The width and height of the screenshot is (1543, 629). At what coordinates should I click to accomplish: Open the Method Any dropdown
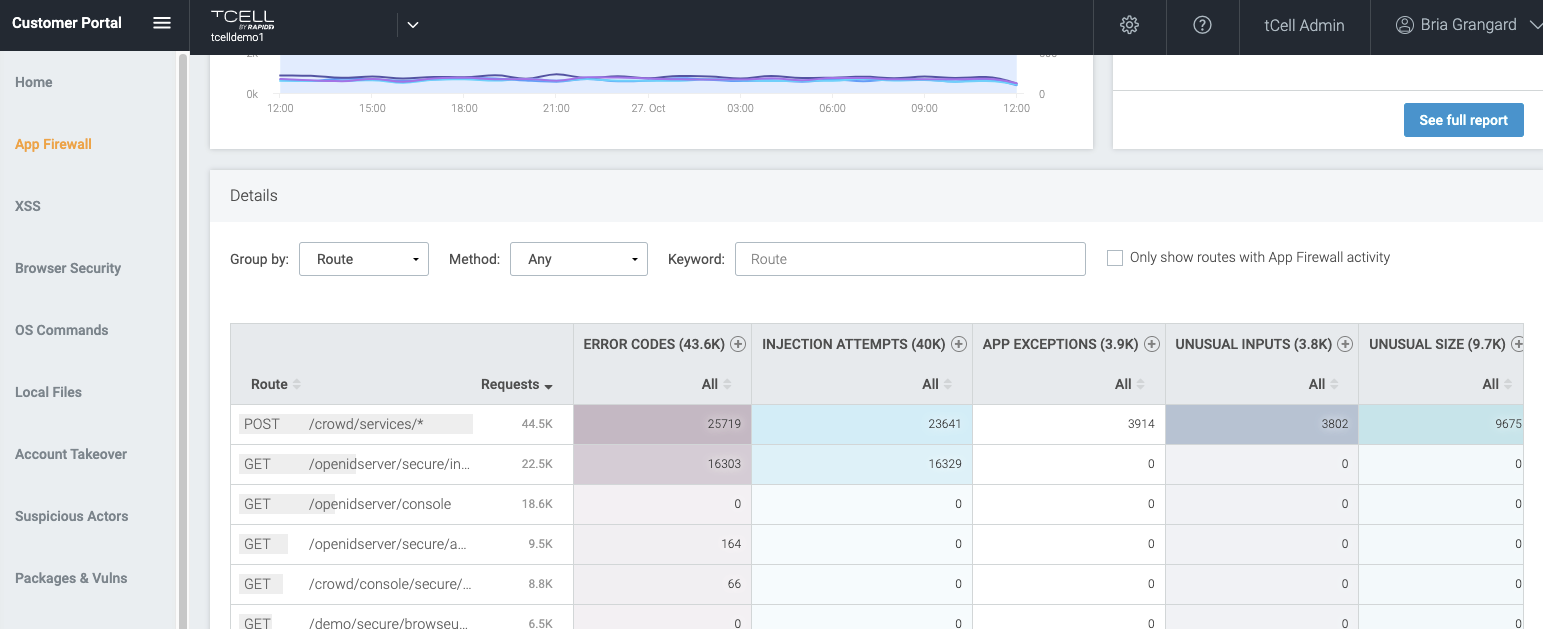click(x=579, y=259)
